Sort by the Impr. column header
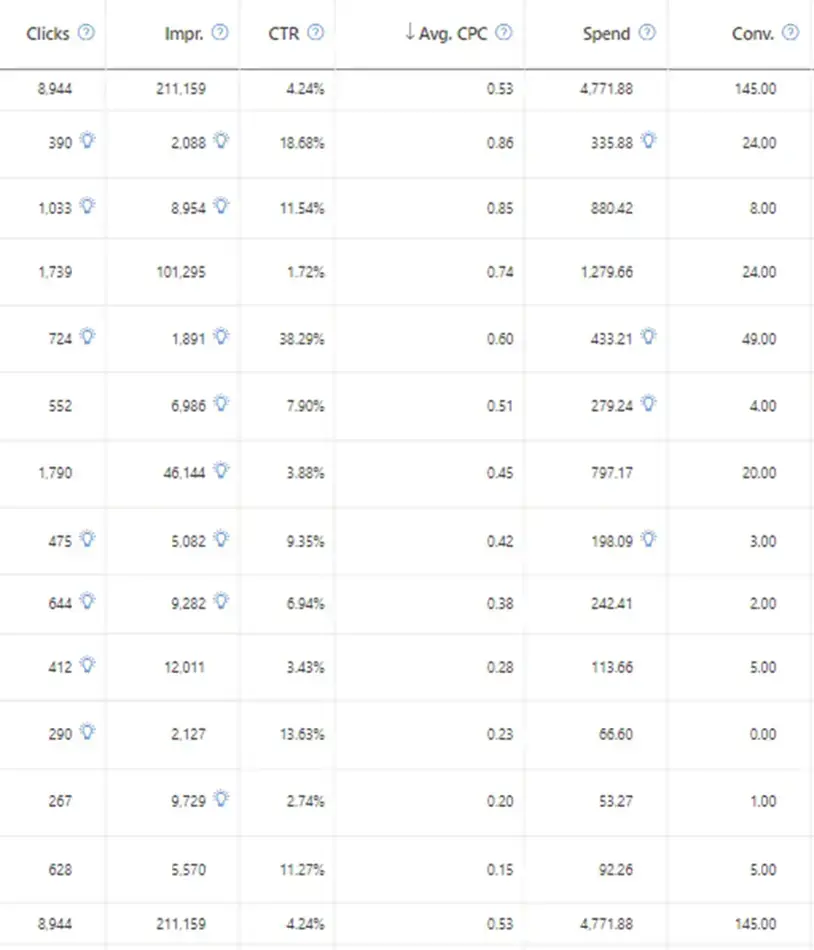 (184, 33)
